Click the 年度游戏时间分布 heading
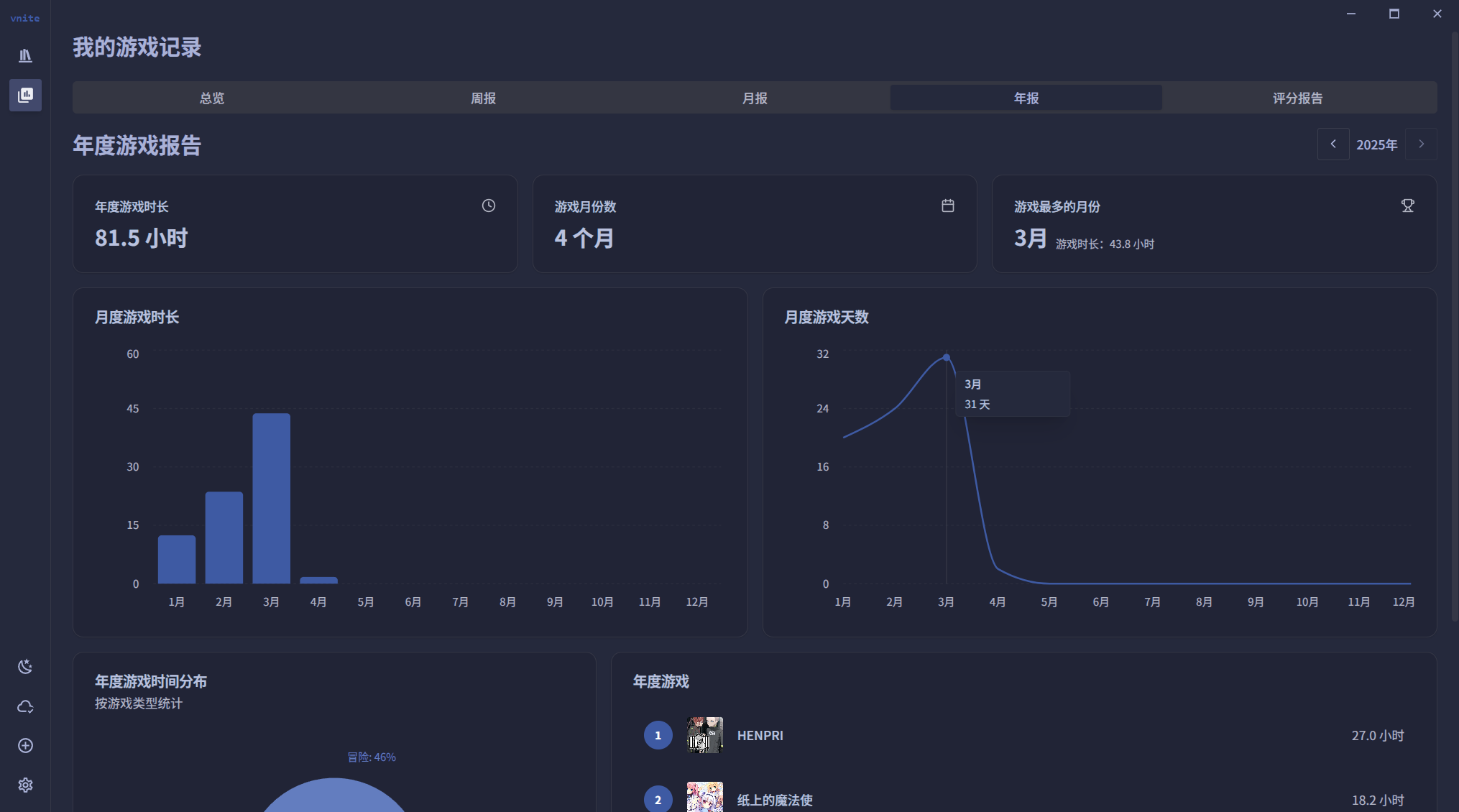 (x=151, y=681)
